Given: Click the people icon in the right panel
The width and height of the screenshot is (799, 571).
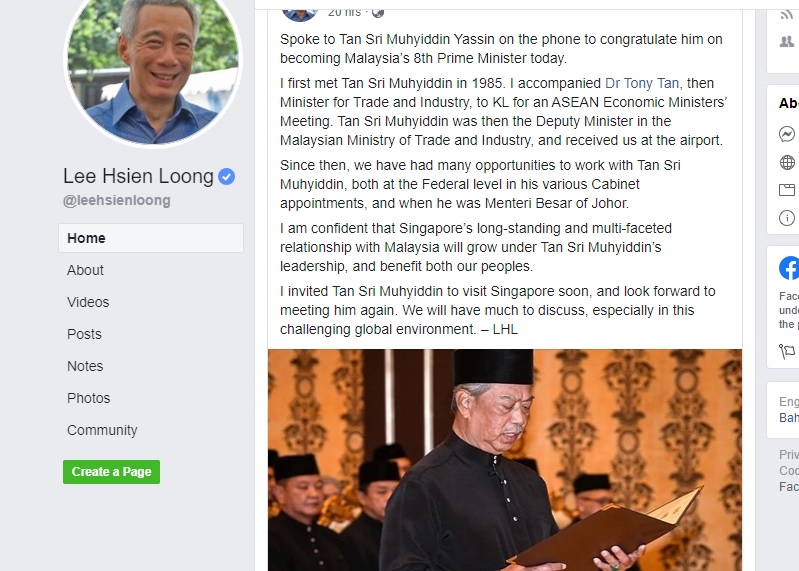Looking at the screenshot, I should [787, 42].
